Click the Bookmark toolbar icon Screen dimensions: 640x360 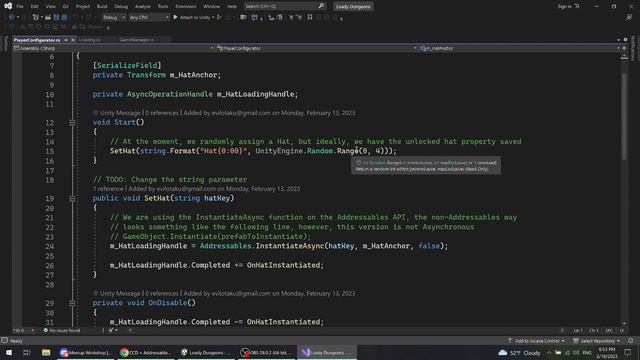pos(310,18)
